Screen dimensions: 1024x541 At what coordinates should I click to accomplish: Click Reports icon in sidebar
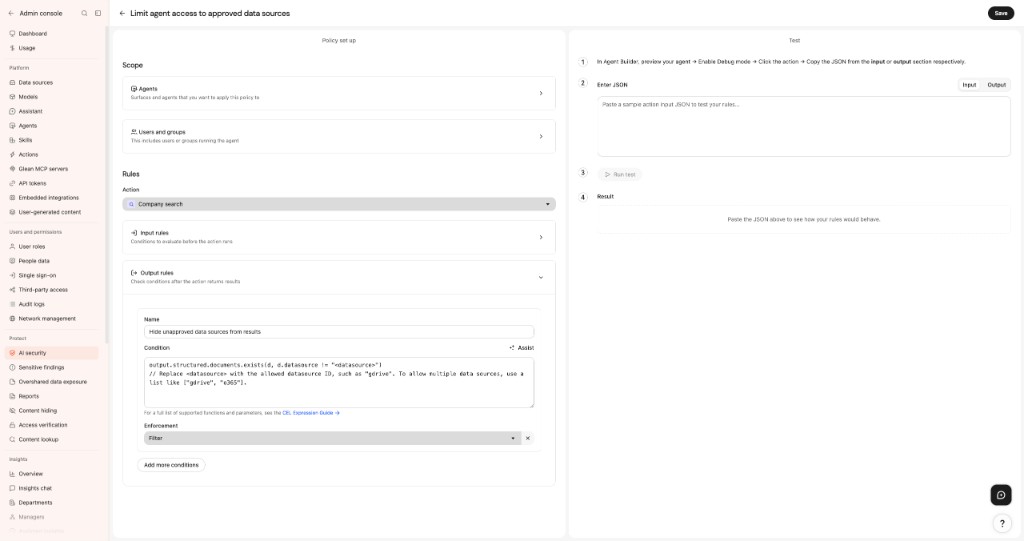pos(12,396)
